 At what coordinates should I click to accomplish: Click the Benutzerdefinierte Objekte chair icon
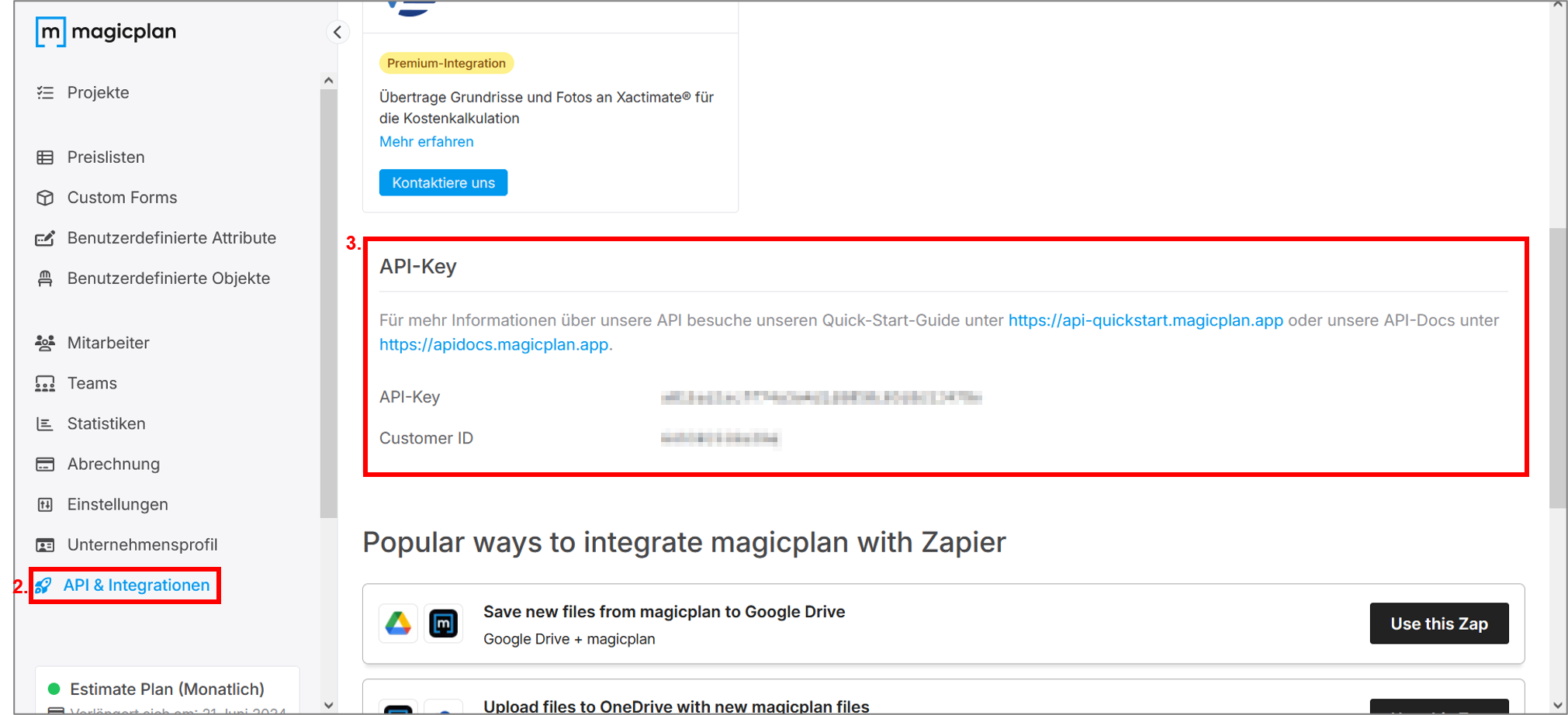pyautogui.click(x=45, y=278)
